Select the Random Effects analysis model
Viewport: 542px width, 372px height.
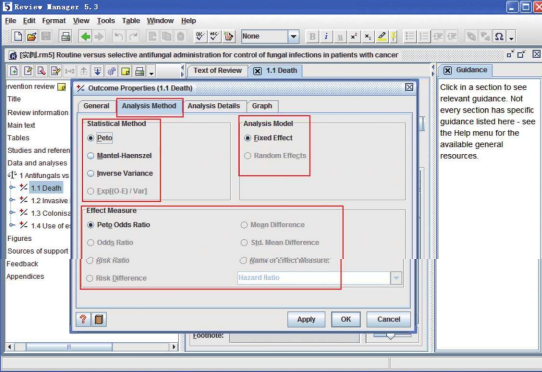tap(247, 156)
